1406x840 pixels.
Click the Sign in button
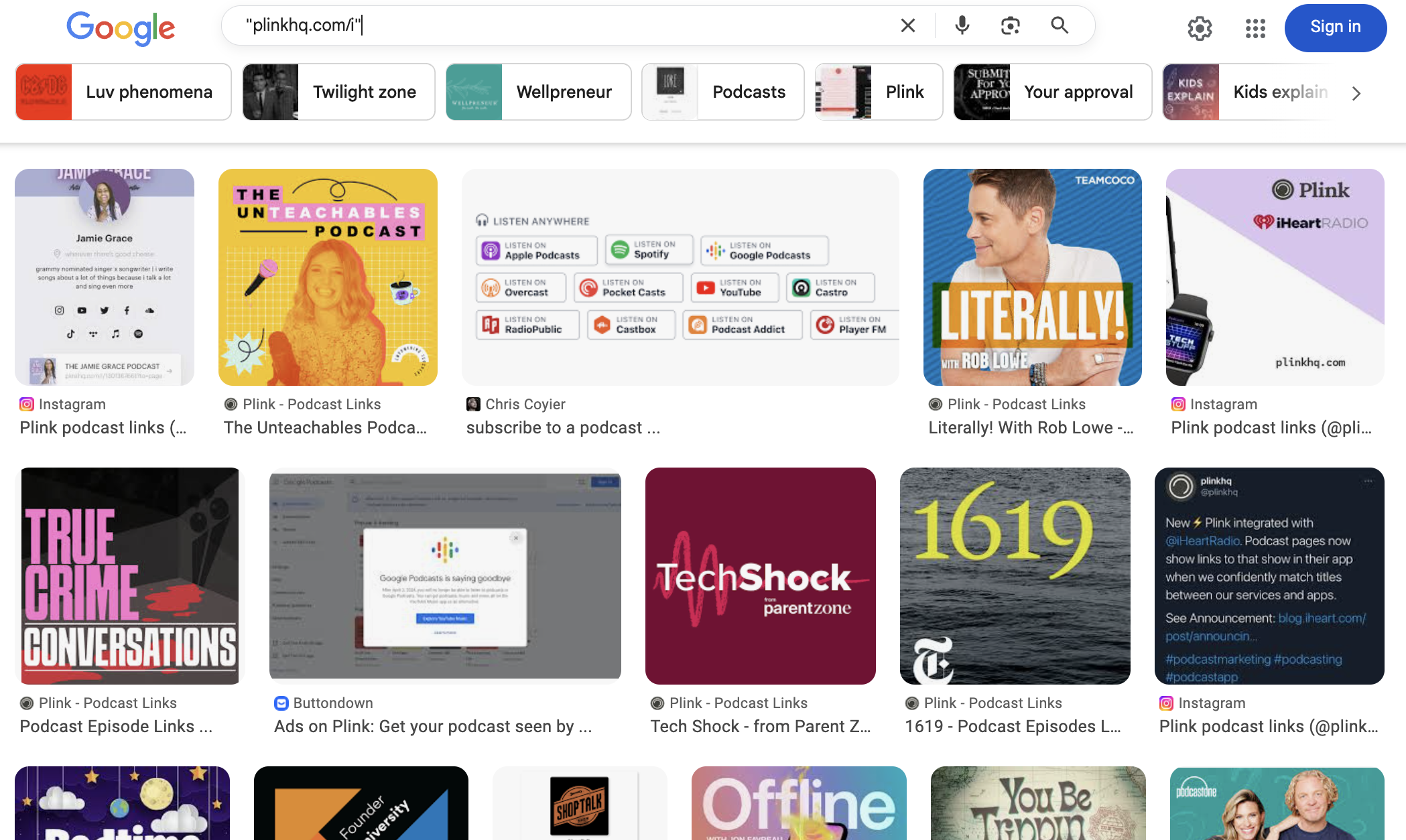[1335, 27]
